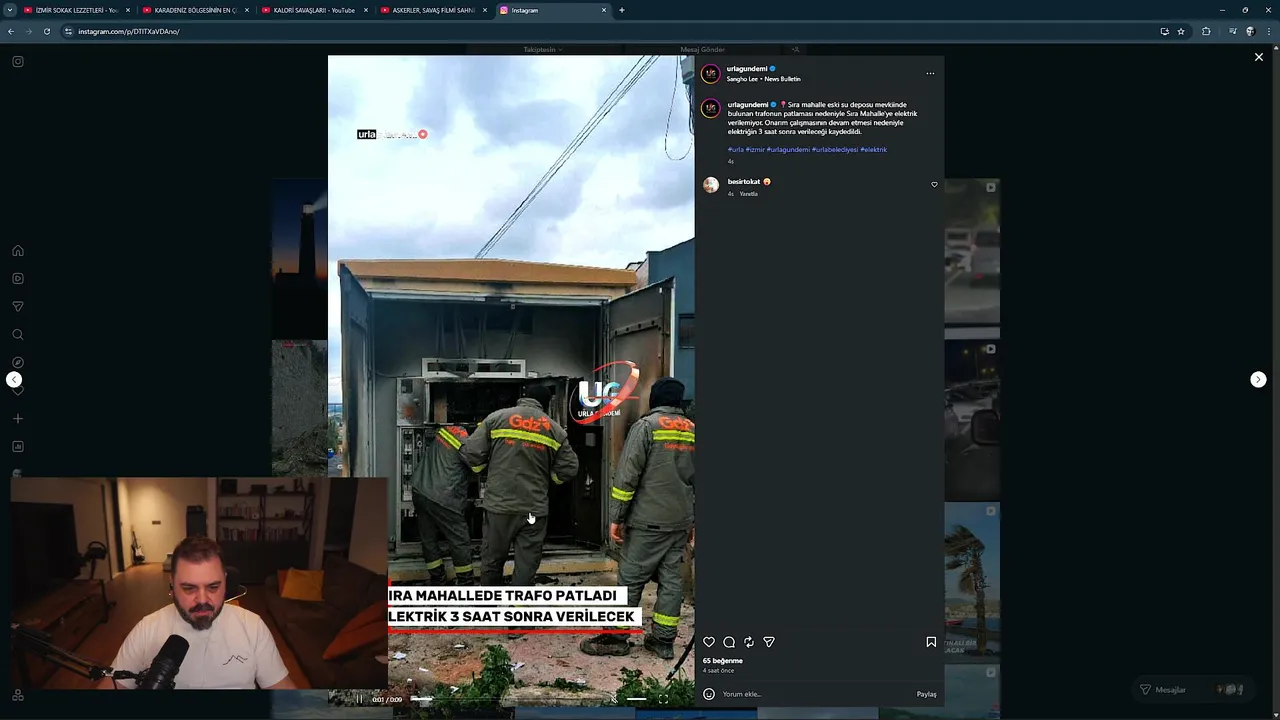The height and width of the screenshot is (720, 1280).
Task: Open post options three-dot menu
Action: click(930, 73)
